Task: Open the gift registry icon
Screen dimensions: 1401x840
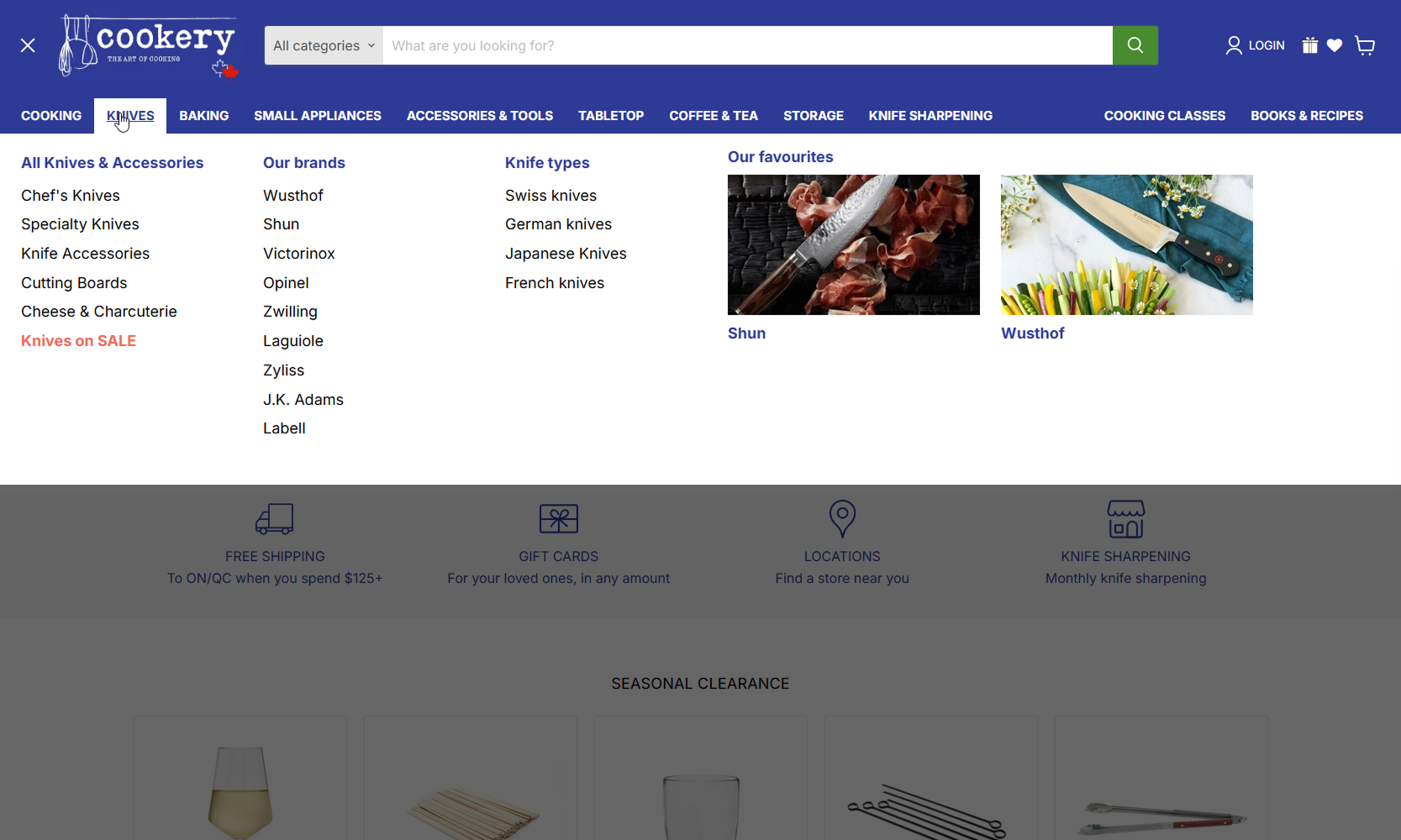Action: click(1309, 45)
